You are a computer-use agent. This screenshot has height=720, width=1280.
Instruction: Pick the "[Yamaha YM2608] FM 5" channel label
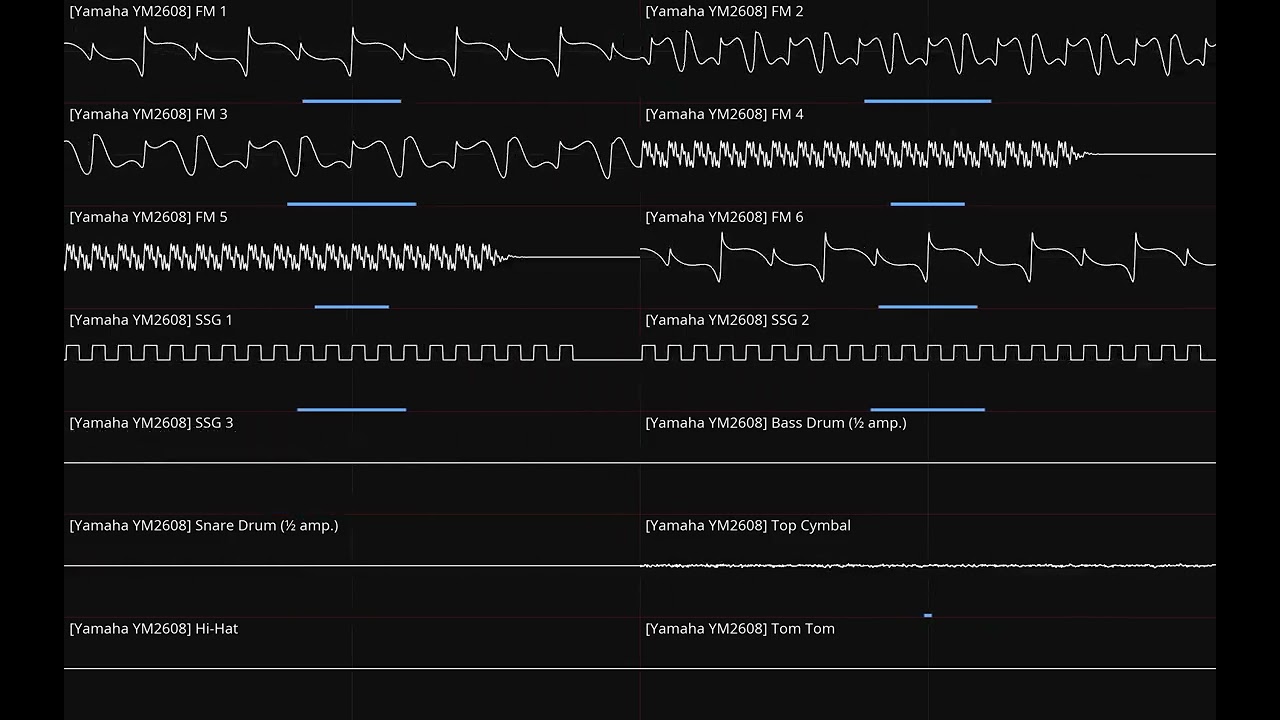click(x=148, y=218)
